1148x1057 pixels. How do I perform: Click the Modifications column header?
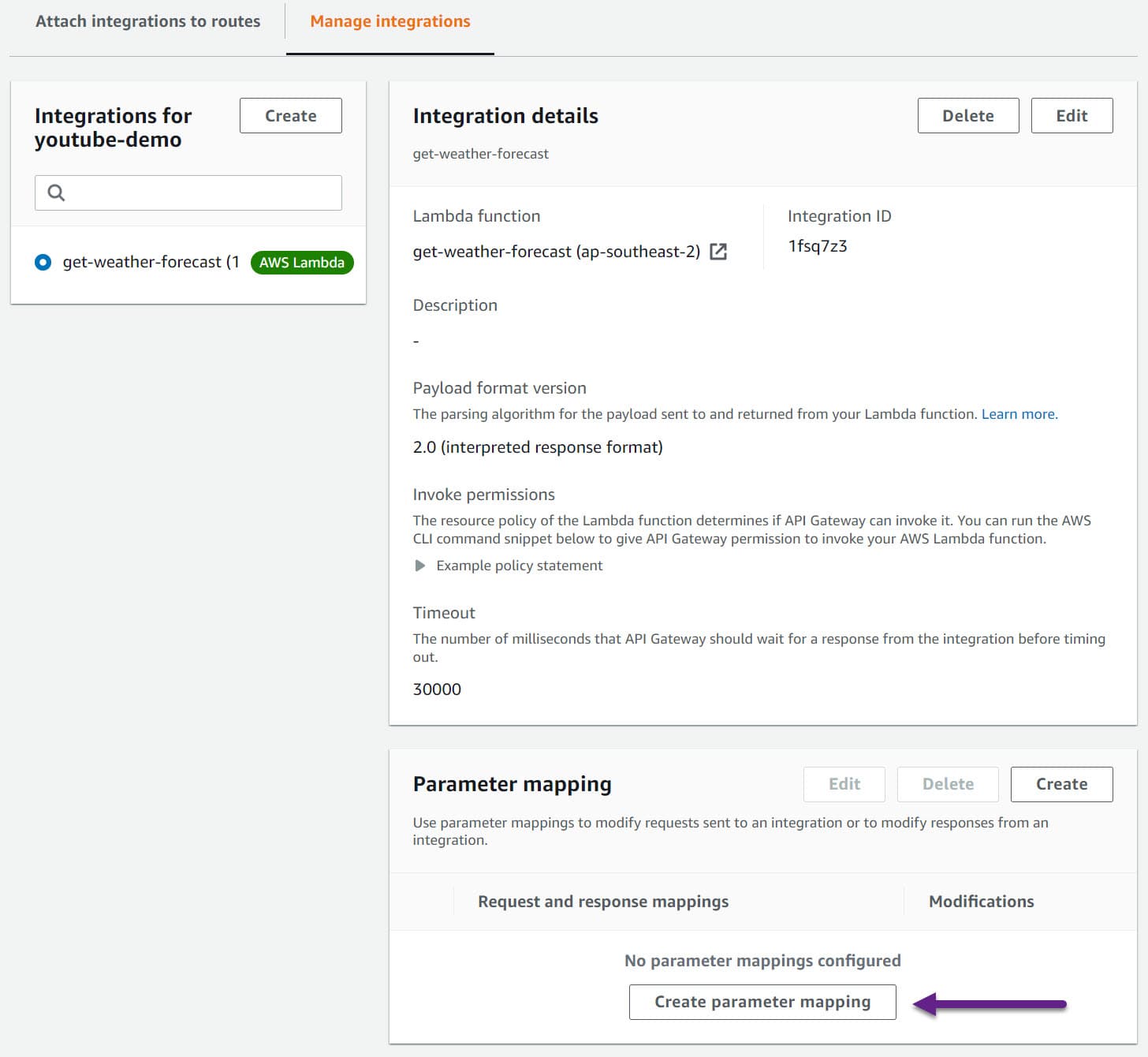981,902
